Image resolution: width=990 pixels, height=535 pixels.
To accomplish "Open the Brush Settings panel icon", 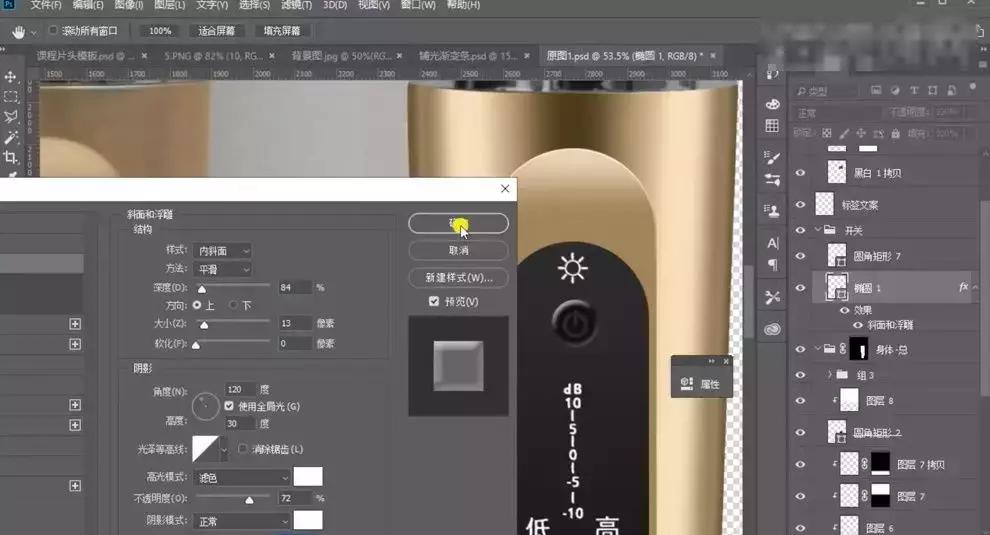I will [x=772, y=158].
